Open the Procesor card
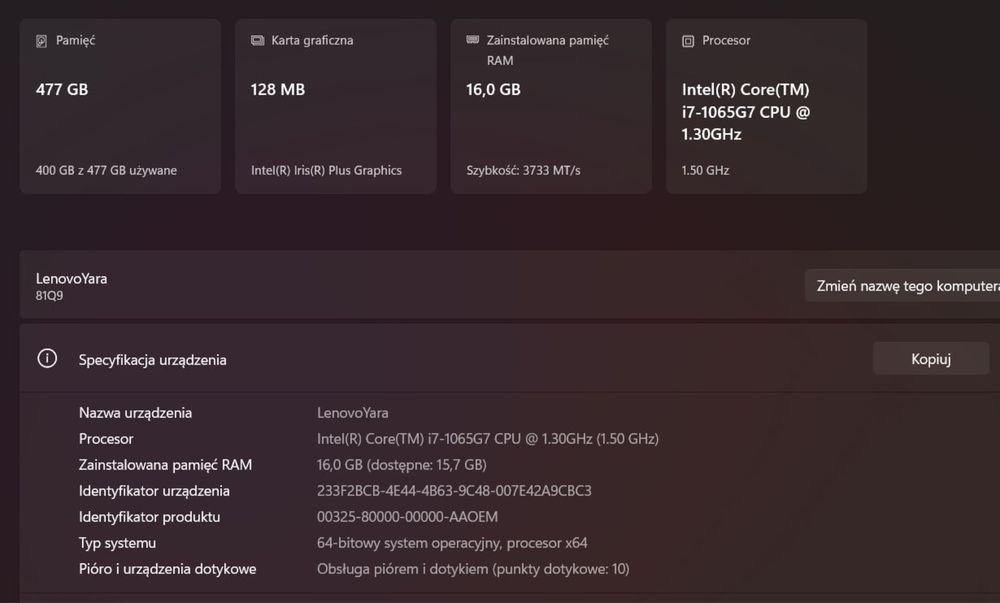The width and height of the screenshot is (1000, 603). (766, 106)
